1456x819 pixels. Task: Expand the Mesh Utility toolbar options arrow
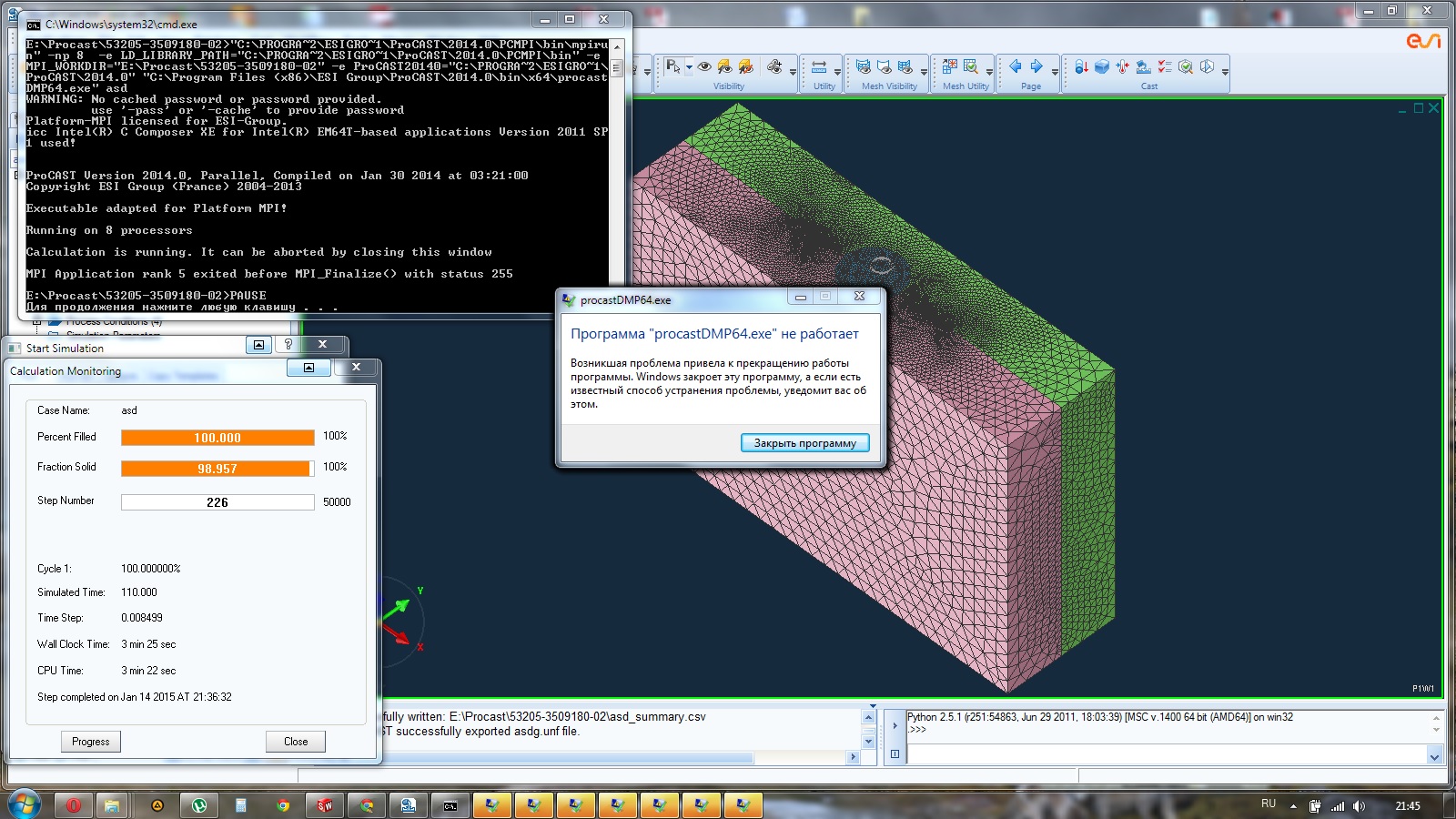tap(989, 72)
